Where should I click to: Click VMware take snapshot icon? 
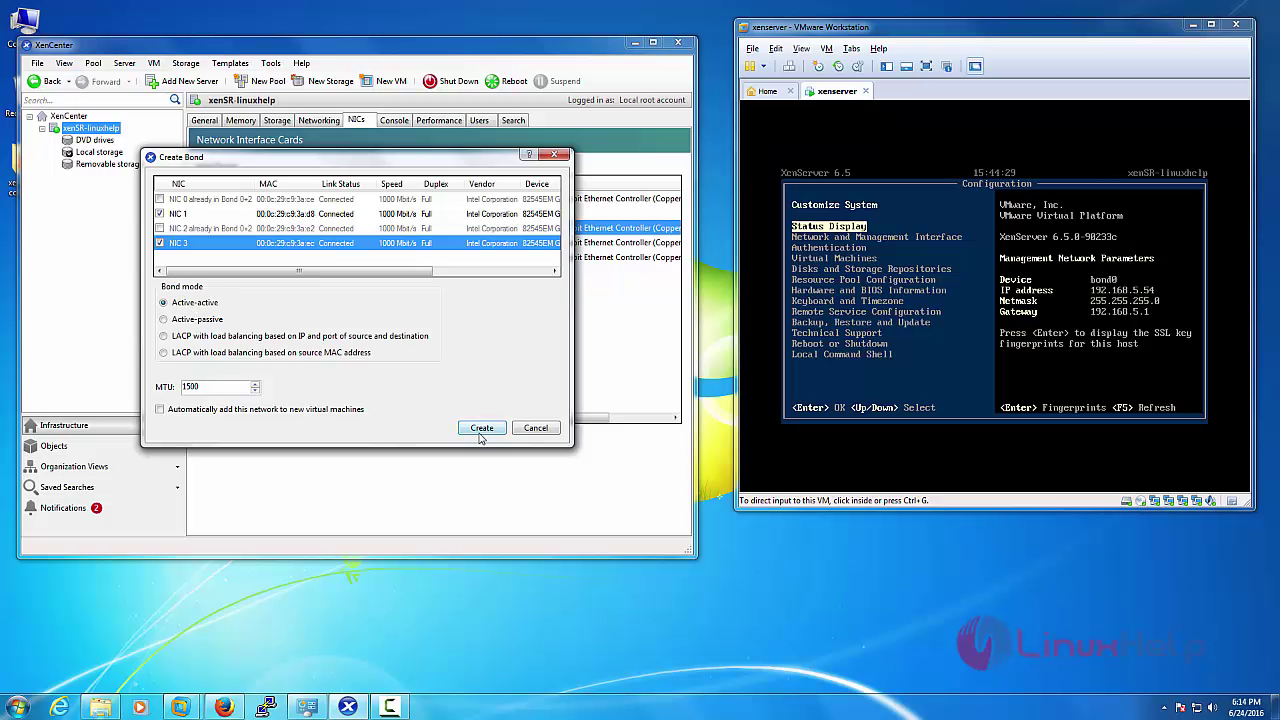(818, 66)
